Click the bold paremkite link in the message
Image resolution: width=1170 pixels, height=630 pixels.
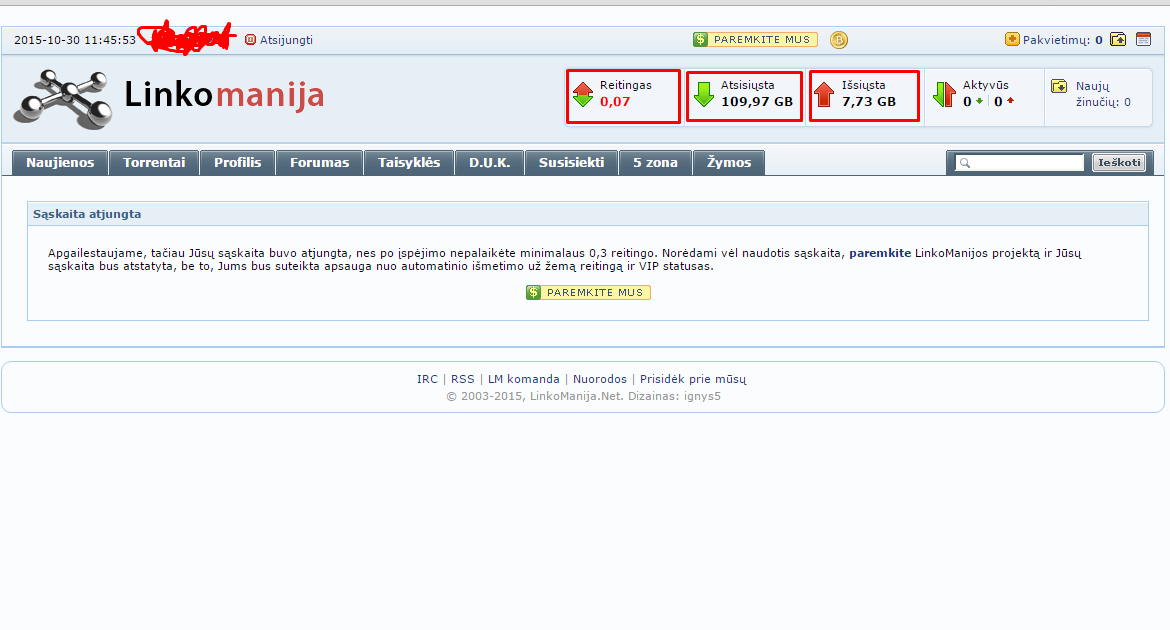(x=880, y=253)
